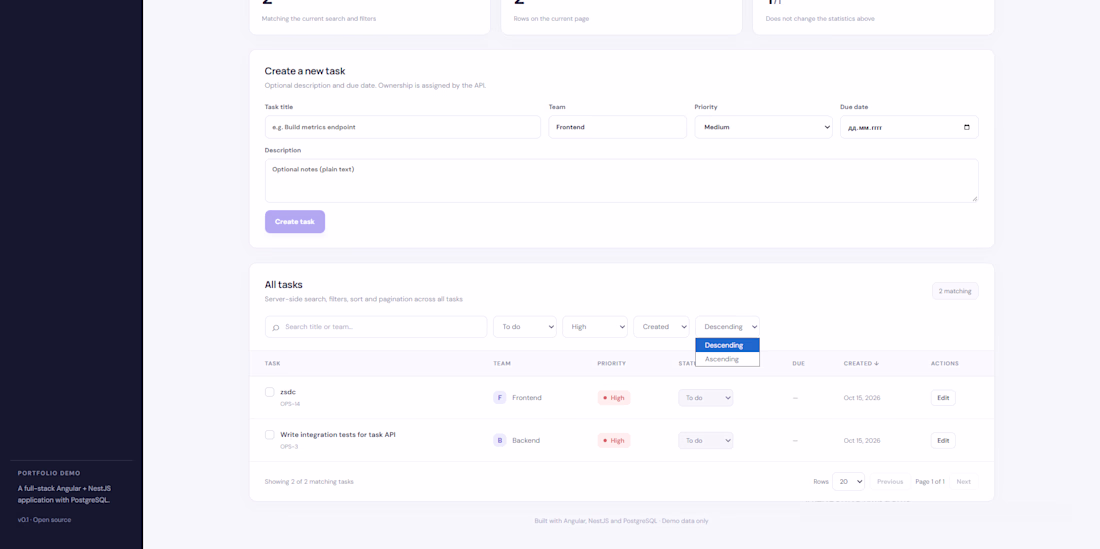The height and width of the screenshot is (549, 1100).
Task: Click the Frontend team avatar letter F
Action: [499, 398]
